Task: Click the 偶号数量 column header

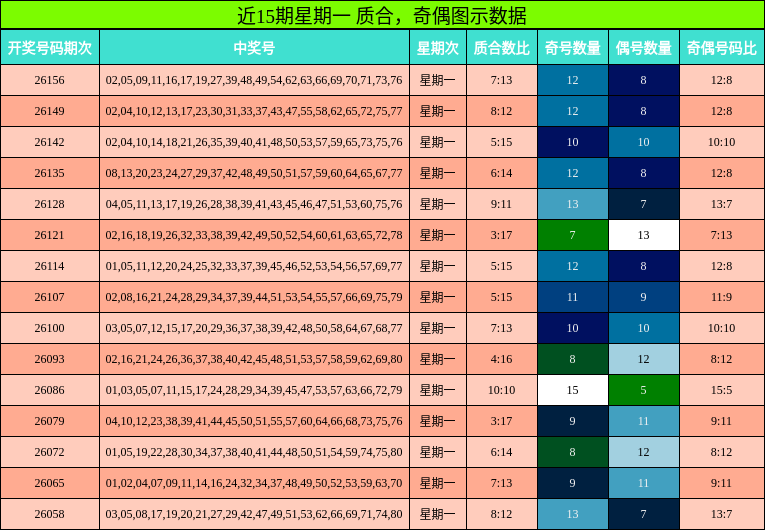Action: coord(644,47)
